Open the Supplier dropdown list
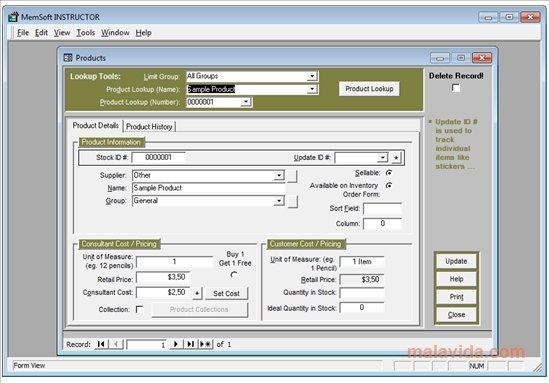 (279, 175)
